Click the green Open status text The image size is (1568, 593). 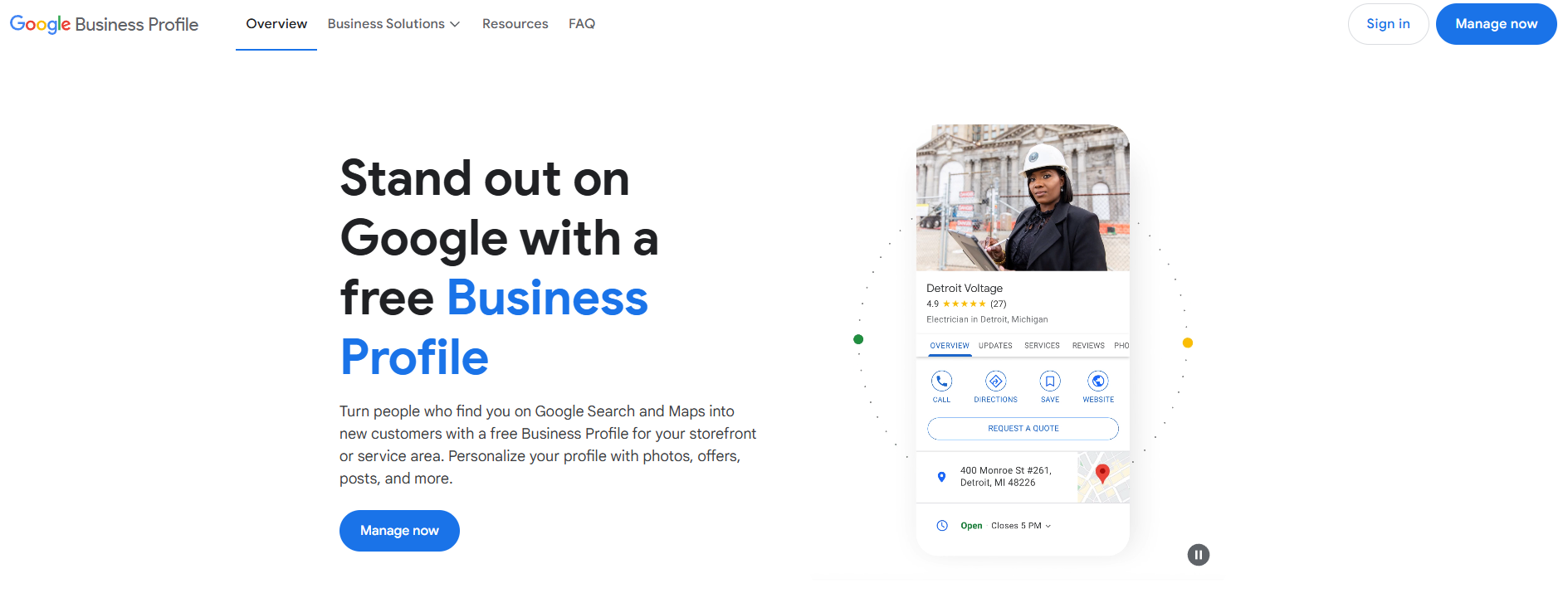(x=971, y=526)
